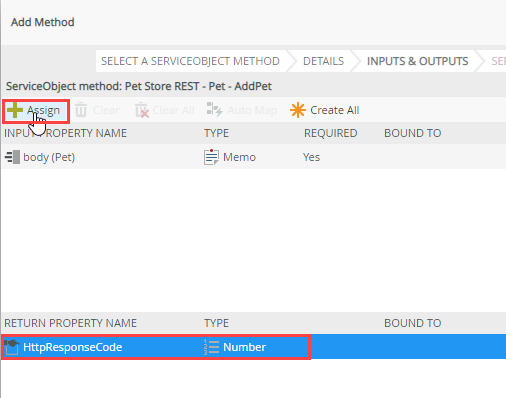
Task: Go to the Details wizard step
Action: (323, 61)
